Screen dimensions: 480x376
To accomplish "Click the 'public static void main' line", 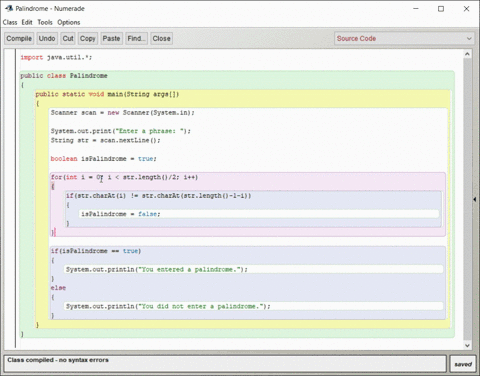I will [107, 94].
